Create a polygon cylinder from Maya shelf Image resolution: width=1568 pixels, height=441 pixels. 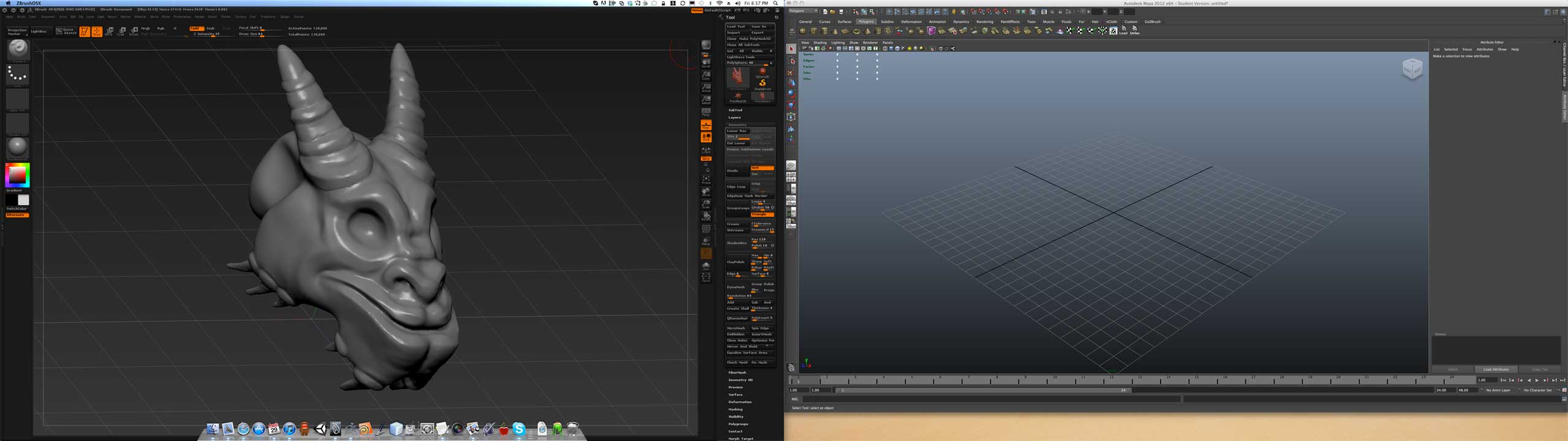pyautogui.click(x=824, y=31)
